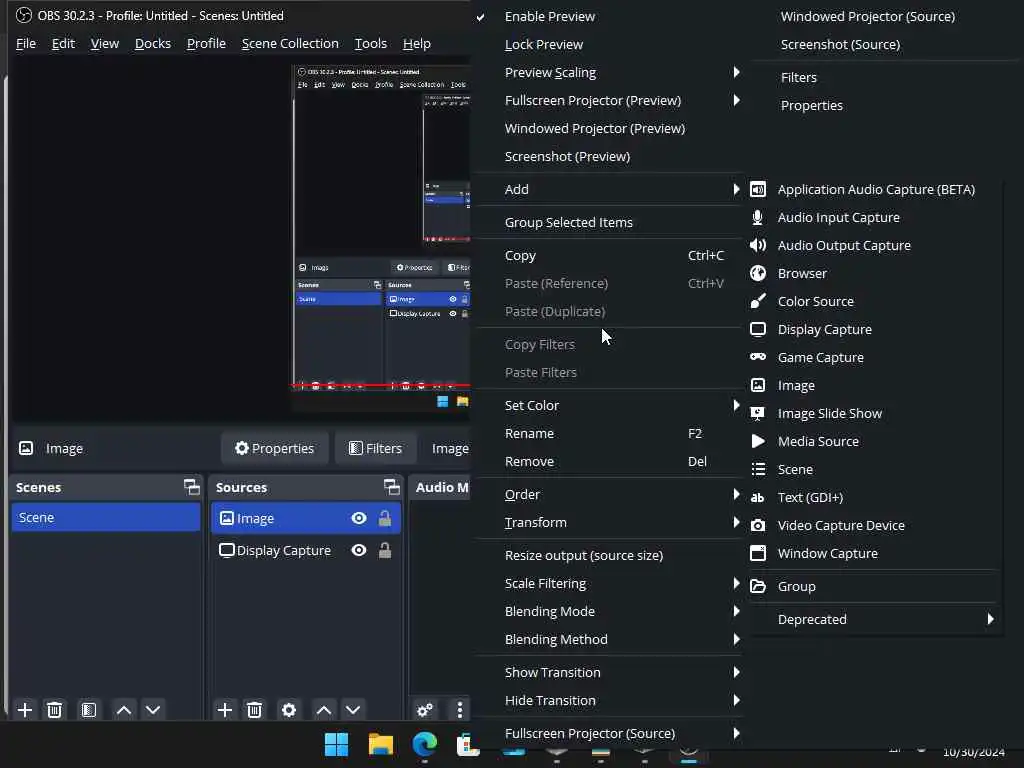Move source up in Sources list

[x=324, y=710]
